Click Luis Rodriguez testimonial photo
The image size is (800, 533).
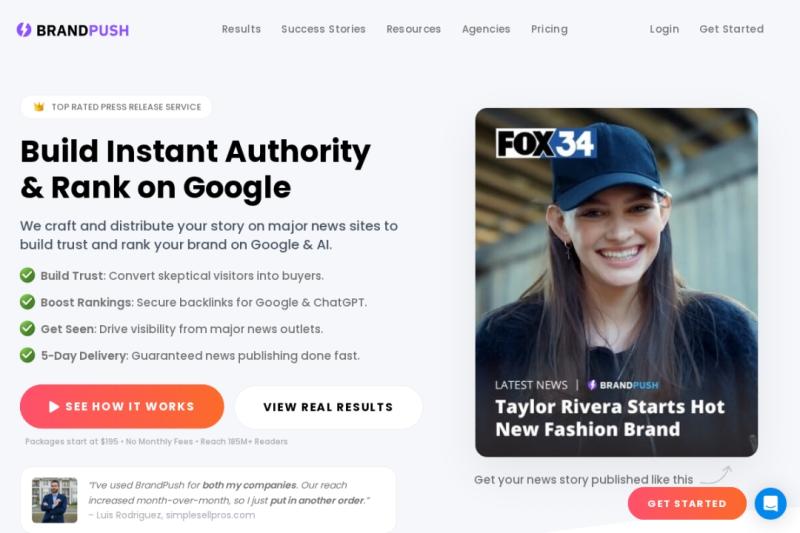55,500
